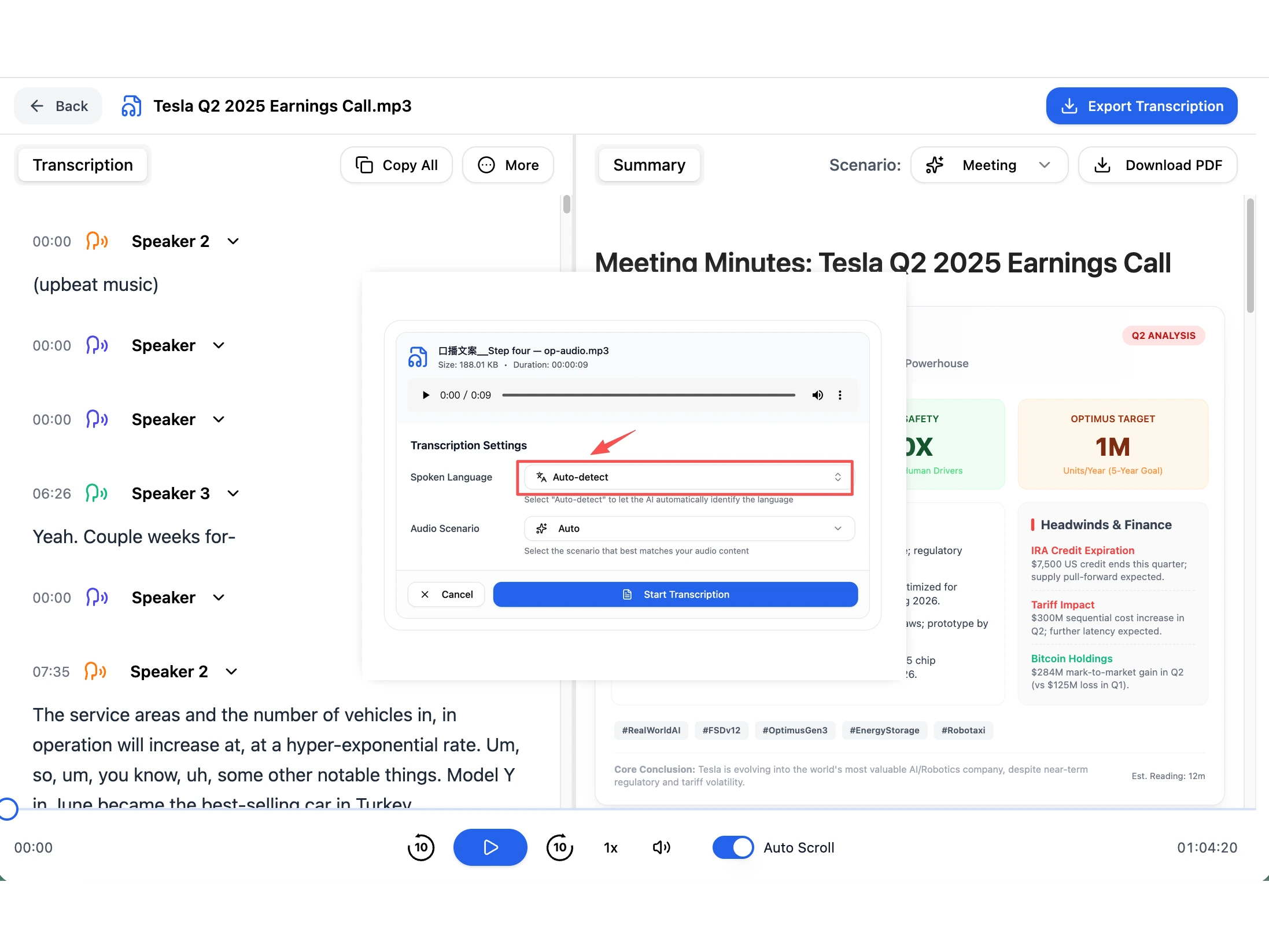
Task: Click the "Tariff Impact" heading
Action: [1063, 604]
